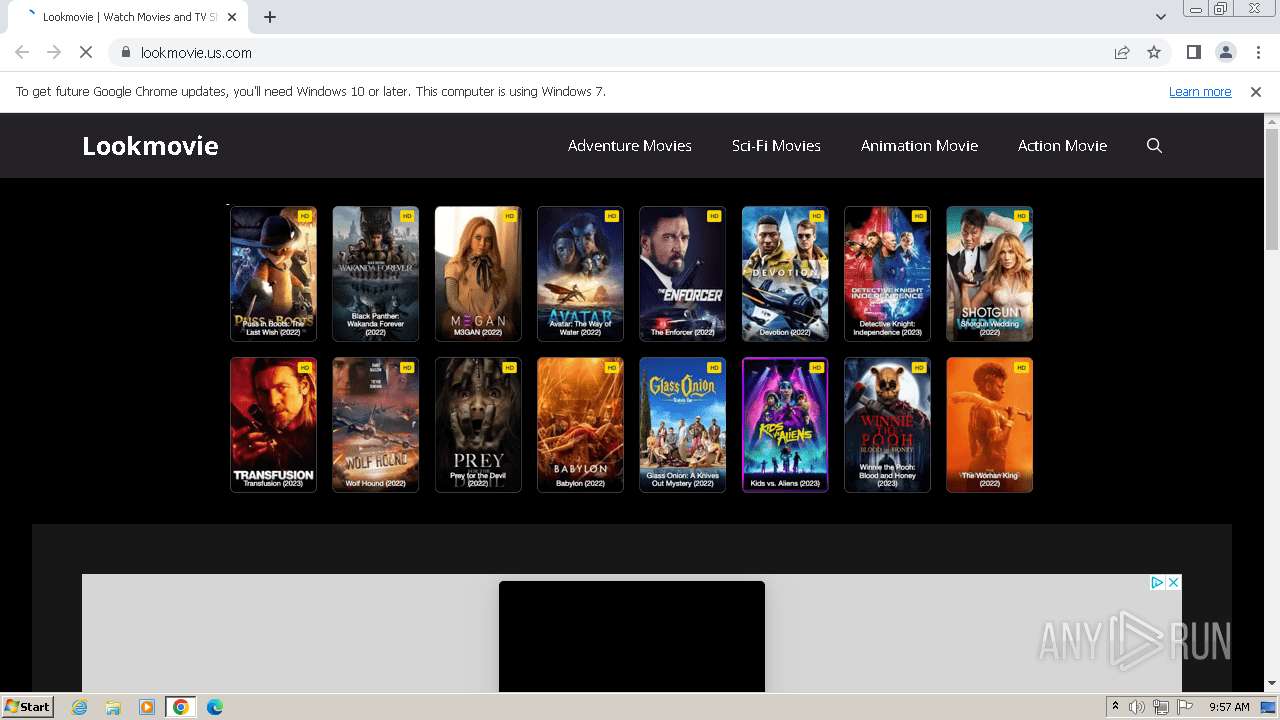1280x720 pixels.
Task: Open tab search dropdown arrow
Action: pyautogui.click(x=1160, y=17)
